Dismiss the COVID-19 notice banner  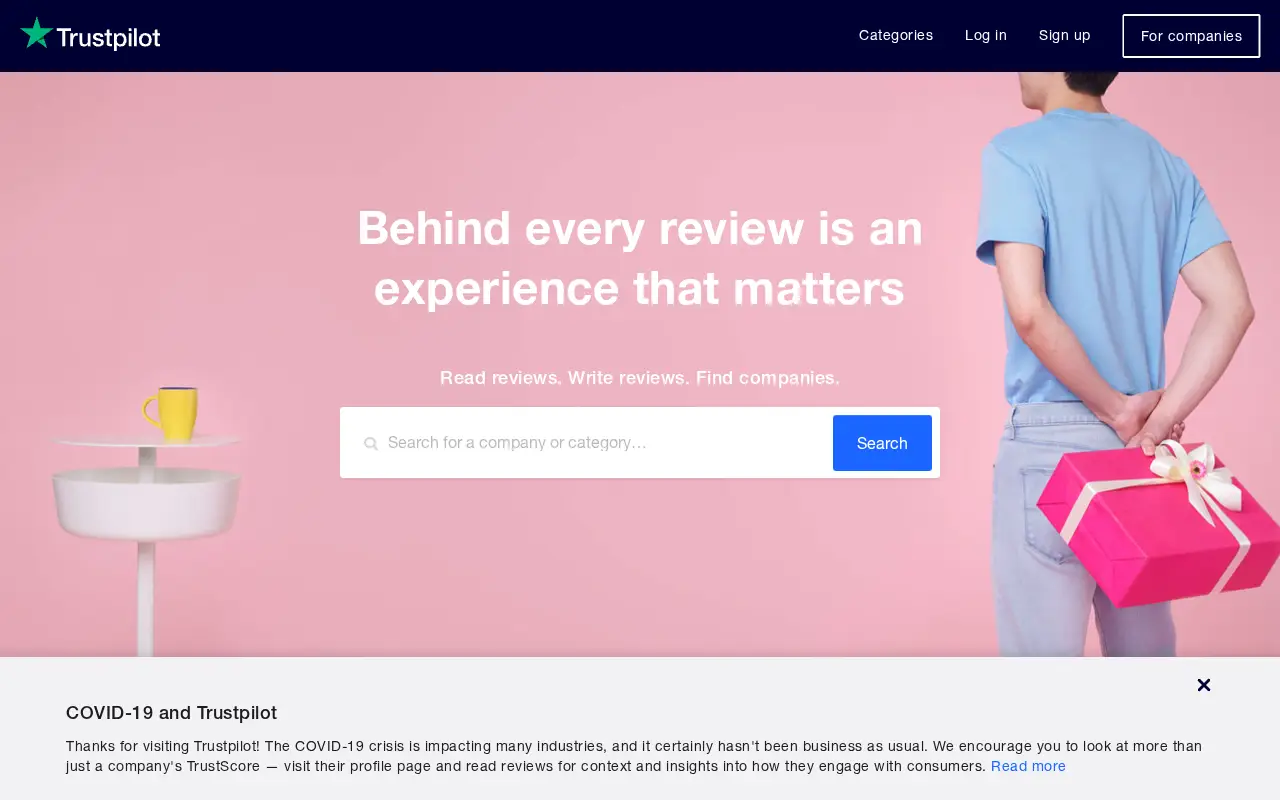point(1204,685)
